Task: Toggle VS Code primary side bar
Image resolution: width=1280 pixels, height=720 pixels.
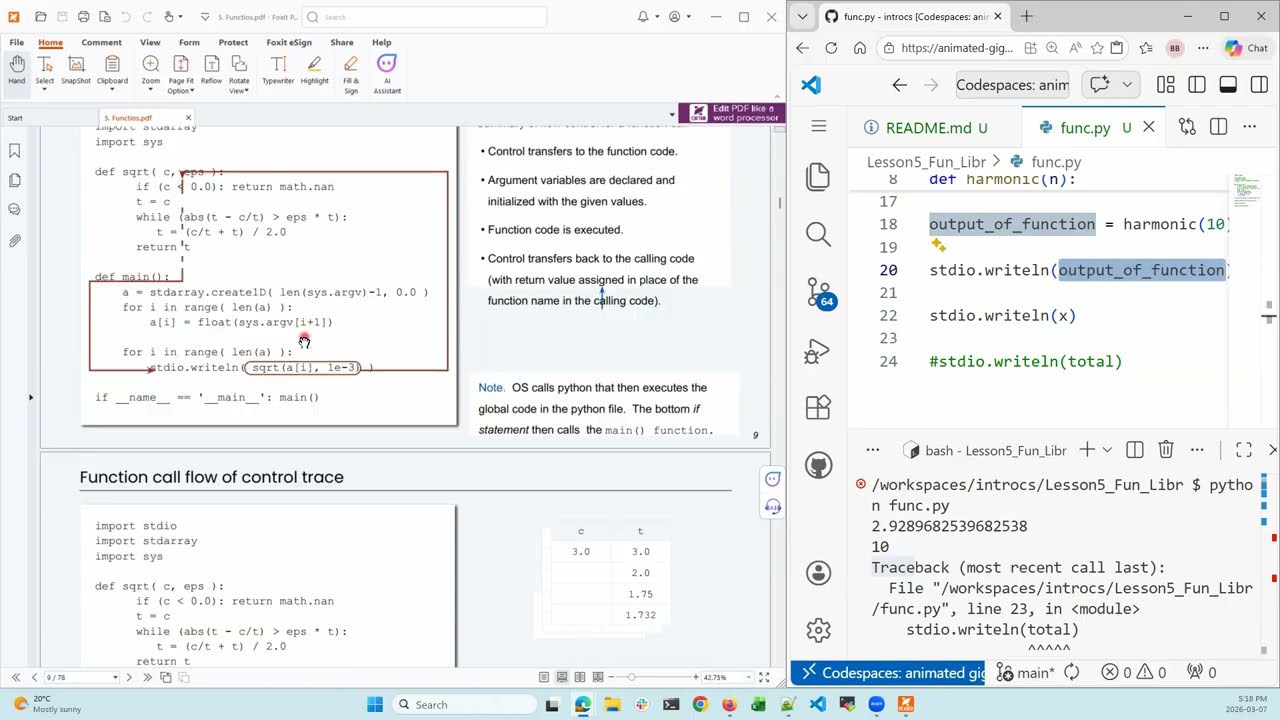Action: tap(1197, 85)
